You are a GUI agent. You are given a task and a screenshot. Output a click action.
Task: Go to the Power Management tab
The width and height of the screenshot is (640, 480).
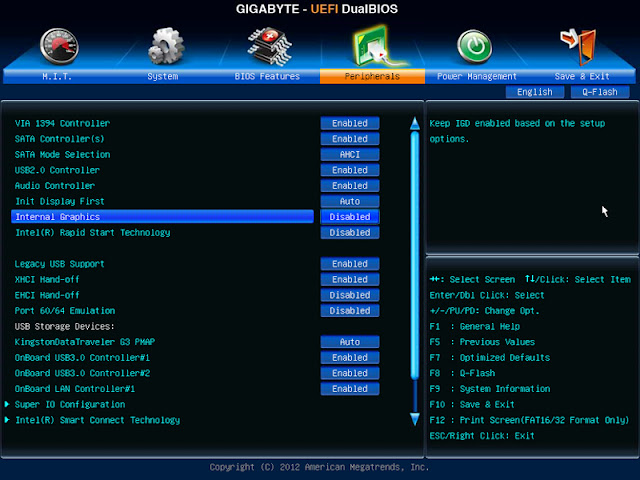point(477,76)
